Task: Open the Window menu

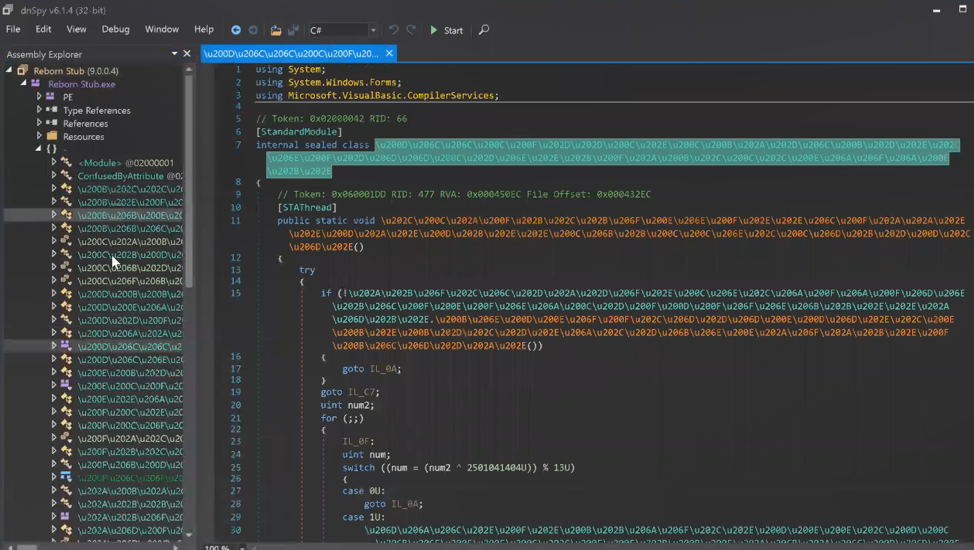Action: (x=161, y=30)
